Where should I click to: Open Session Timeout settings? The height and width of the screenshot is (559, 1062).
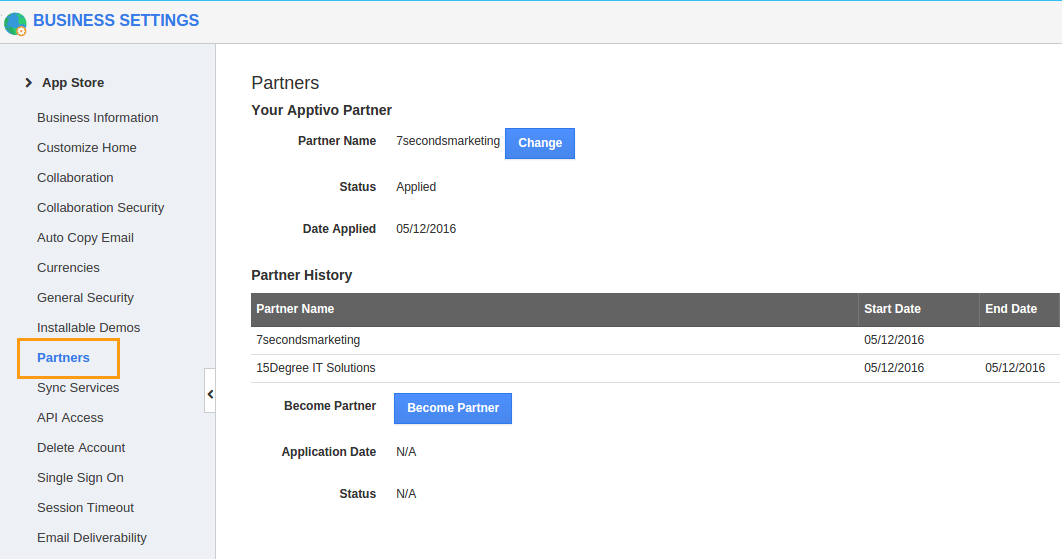click(x=85, y=508)
